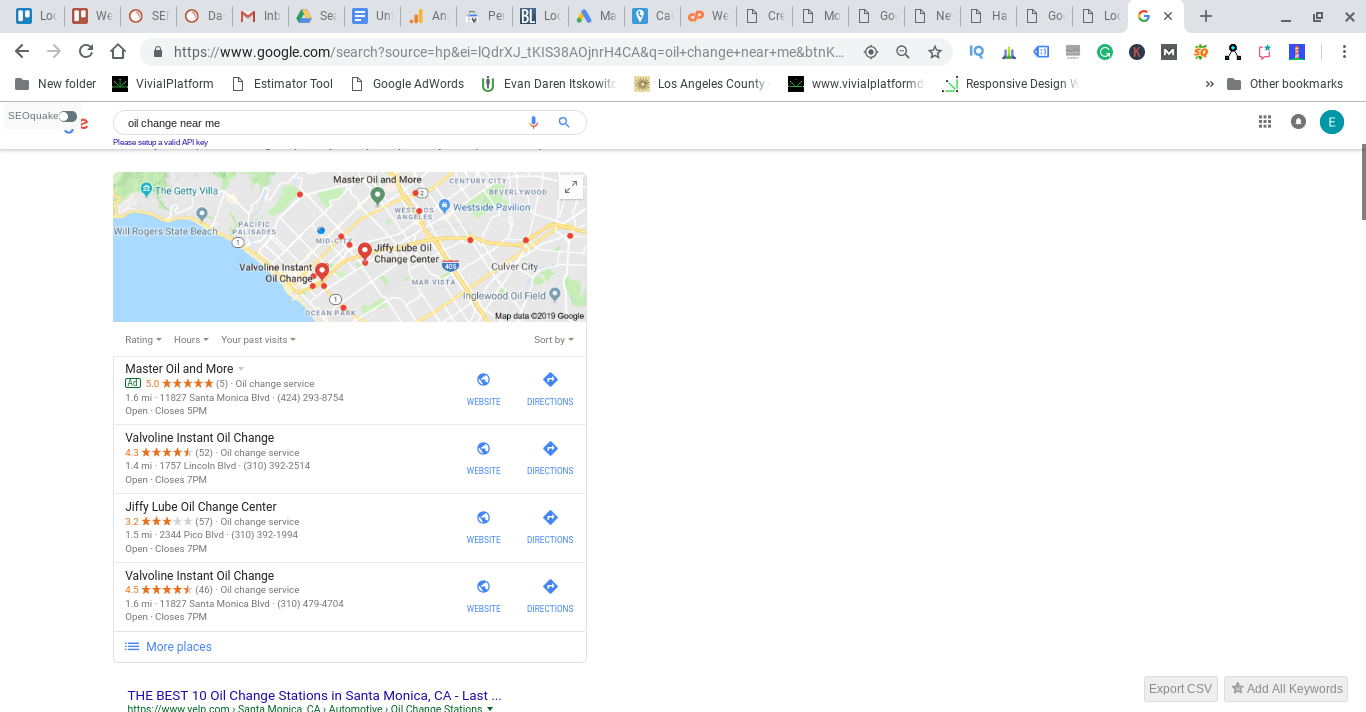
Task: Get directions to Jiffy Lube Oil Change Center
Action: (550, 527)
